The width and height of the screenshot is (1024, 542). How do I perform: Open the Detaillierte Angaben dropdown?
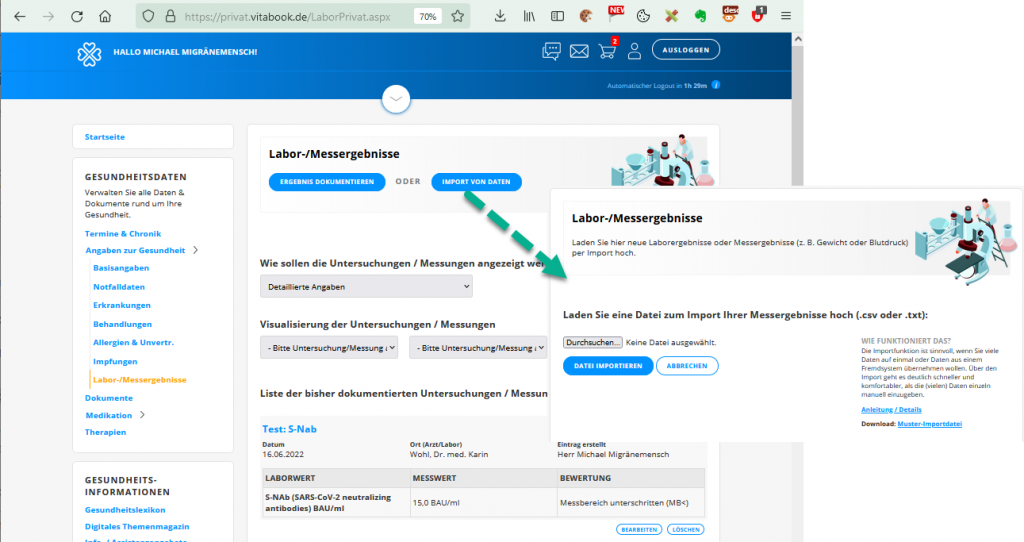pos(366,287)
